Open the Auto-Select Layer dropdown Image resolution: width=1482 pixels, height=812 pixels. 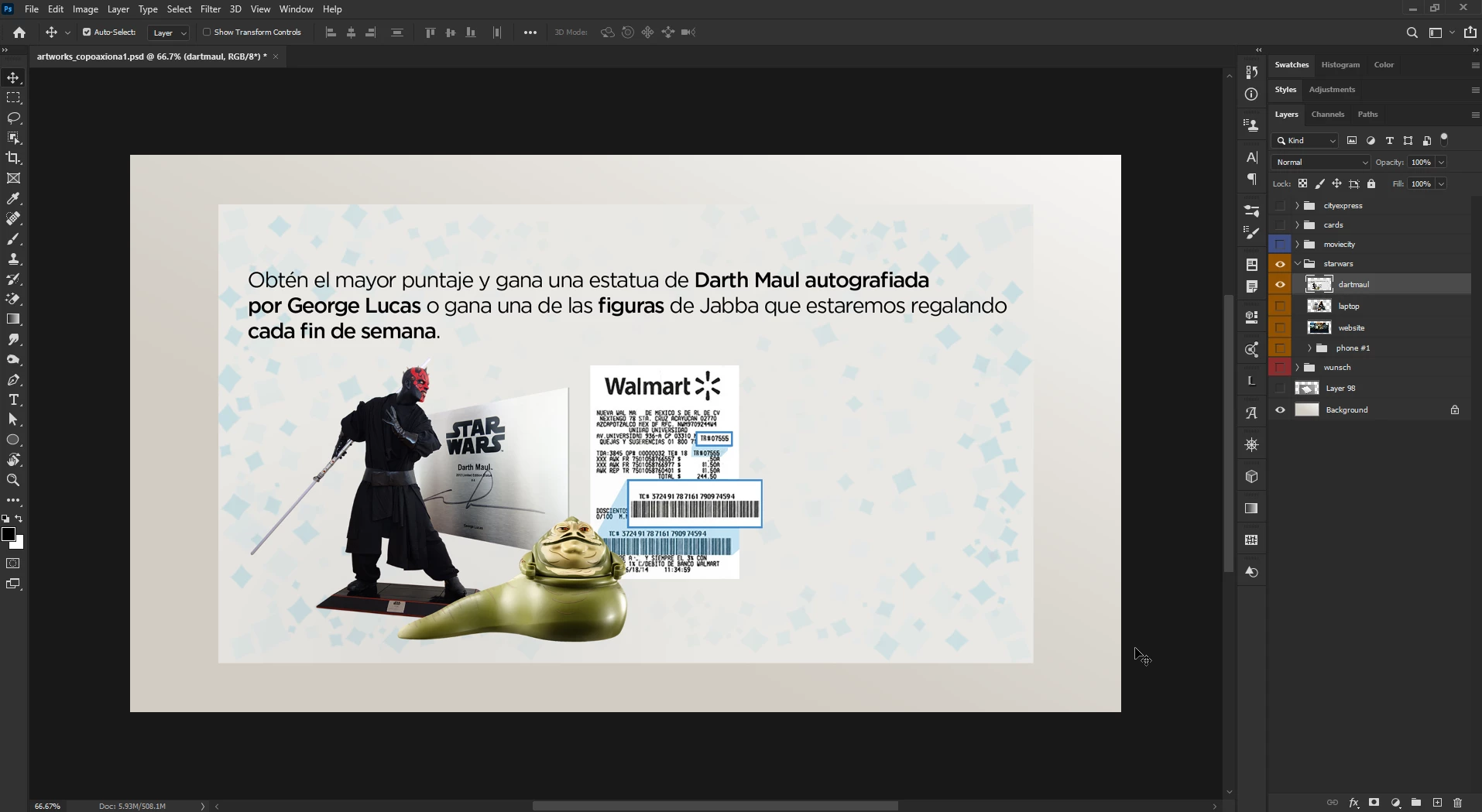pyautogui.click(x=170, y=33)
